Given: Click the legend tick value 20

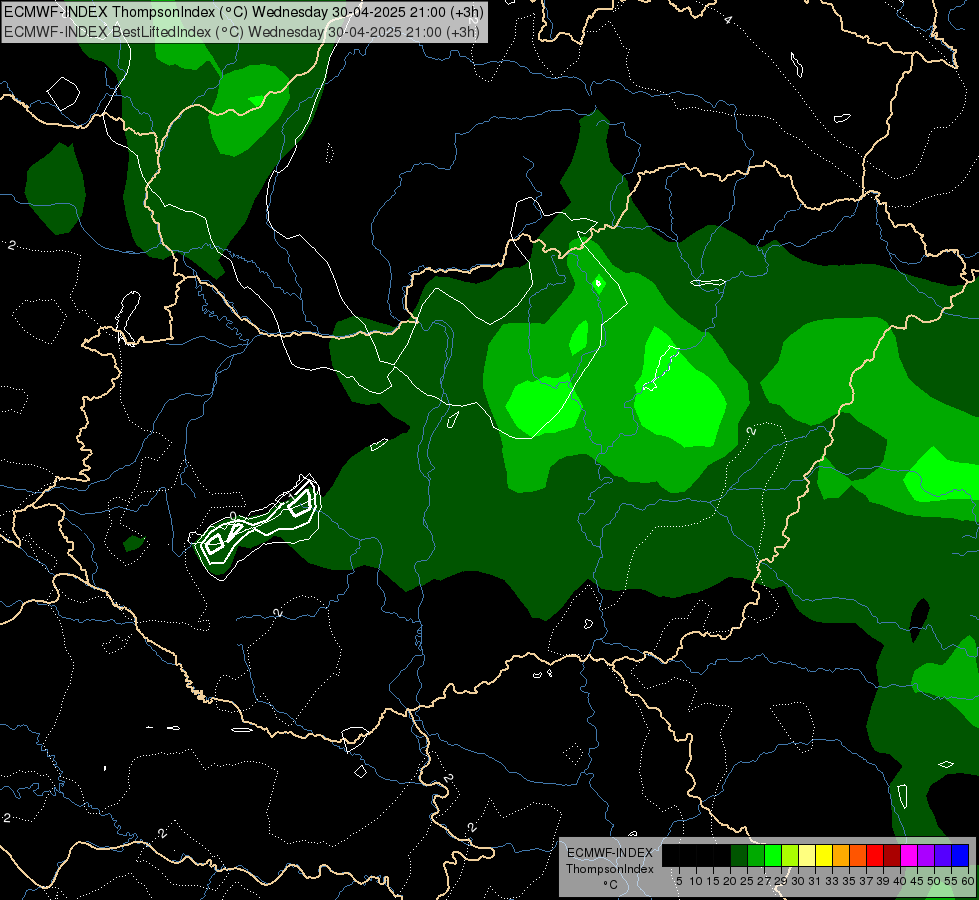Looking at the screenshot, I should click(x=731, y=881).
